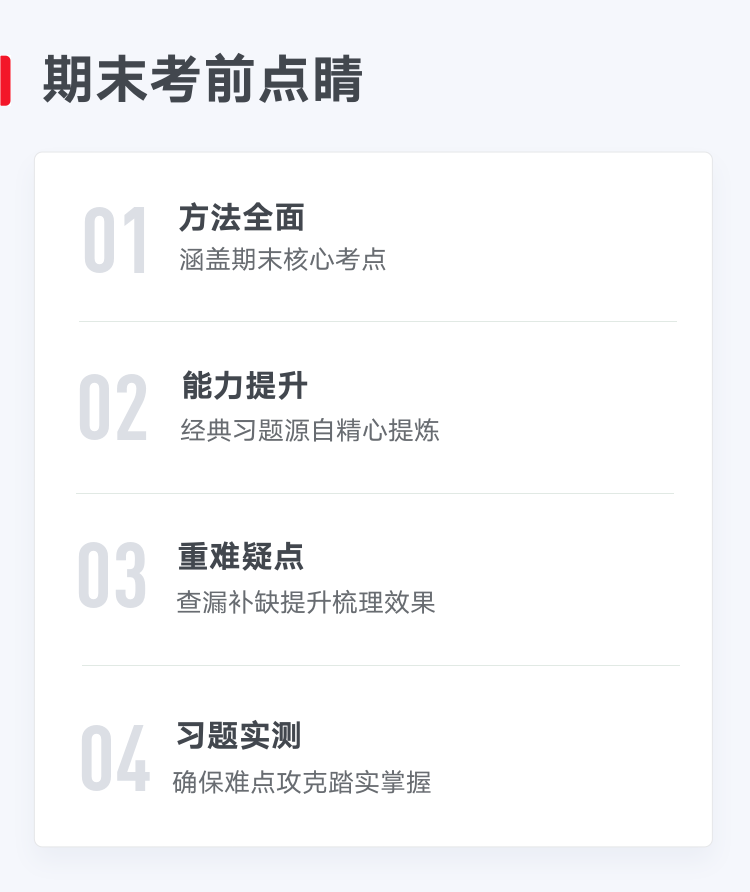Click the divider line below the 重难疑点 item
The image size is (750, 892).
click(381, 665)
